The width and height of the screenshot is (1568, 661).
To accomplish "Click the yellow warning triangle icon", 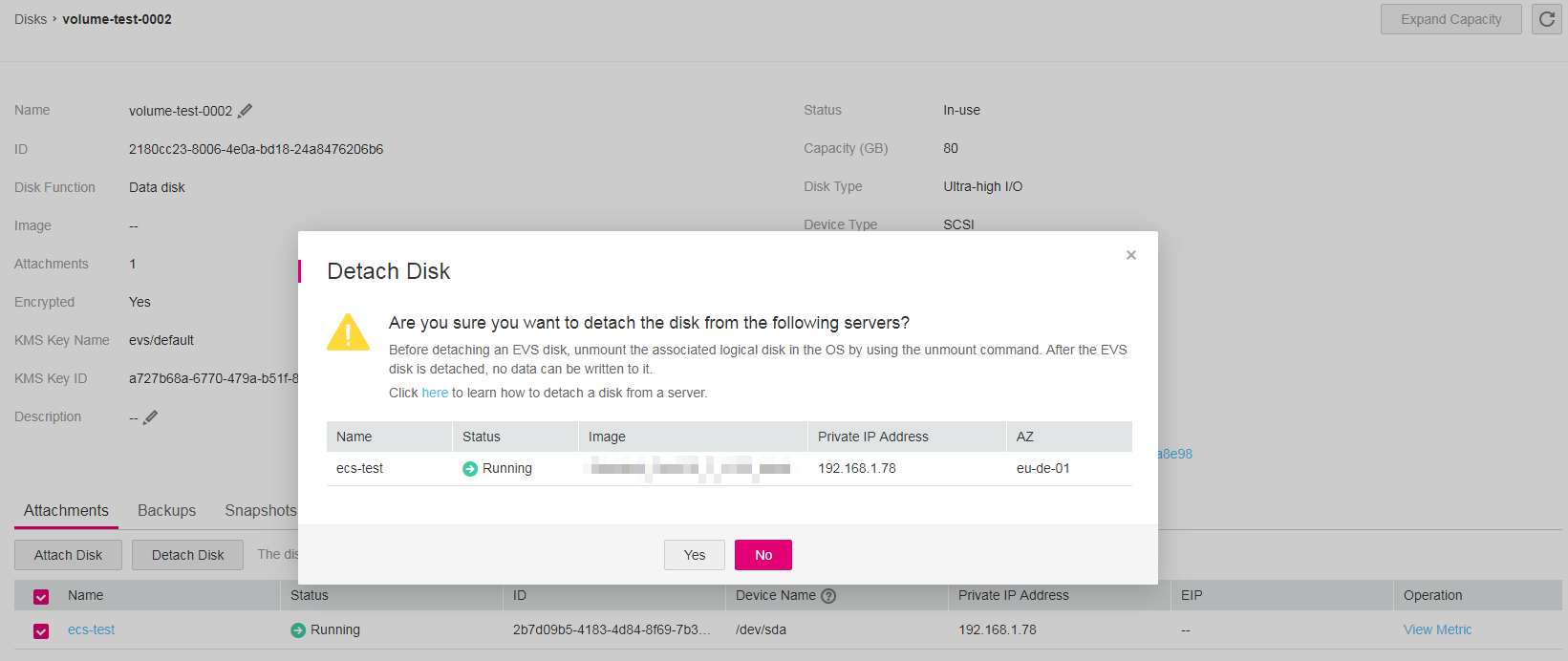I will tap(348, 332).
